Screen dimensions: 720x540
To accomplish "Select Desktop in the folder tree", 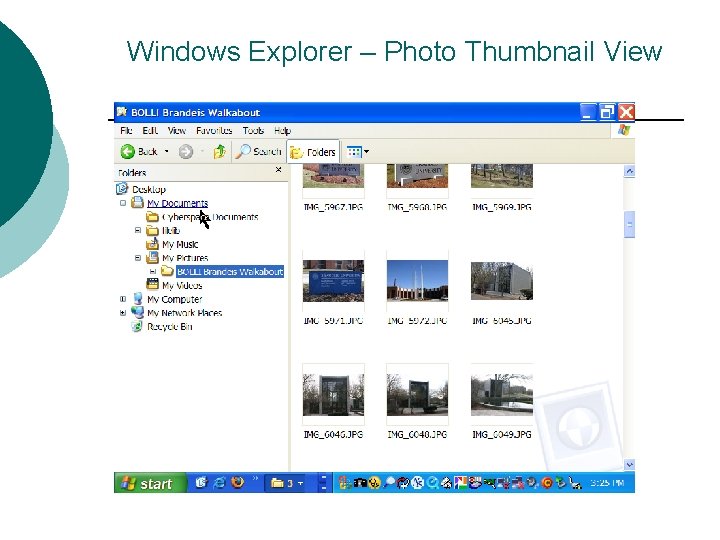I will point(149,190).
